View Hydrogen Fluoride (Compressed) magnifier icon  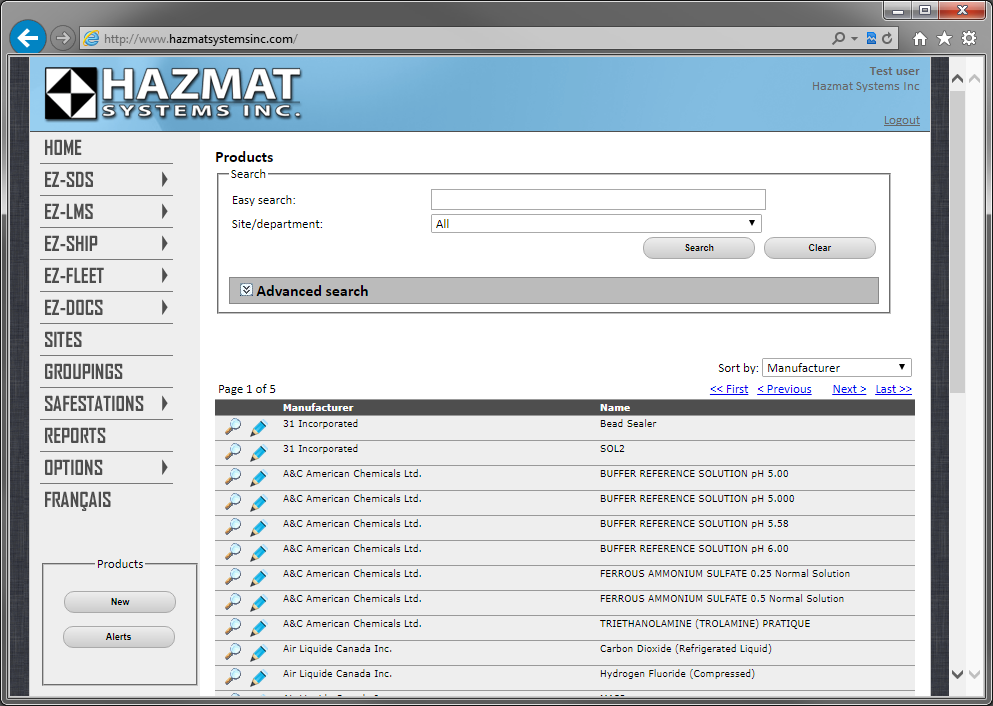[232, 677]
